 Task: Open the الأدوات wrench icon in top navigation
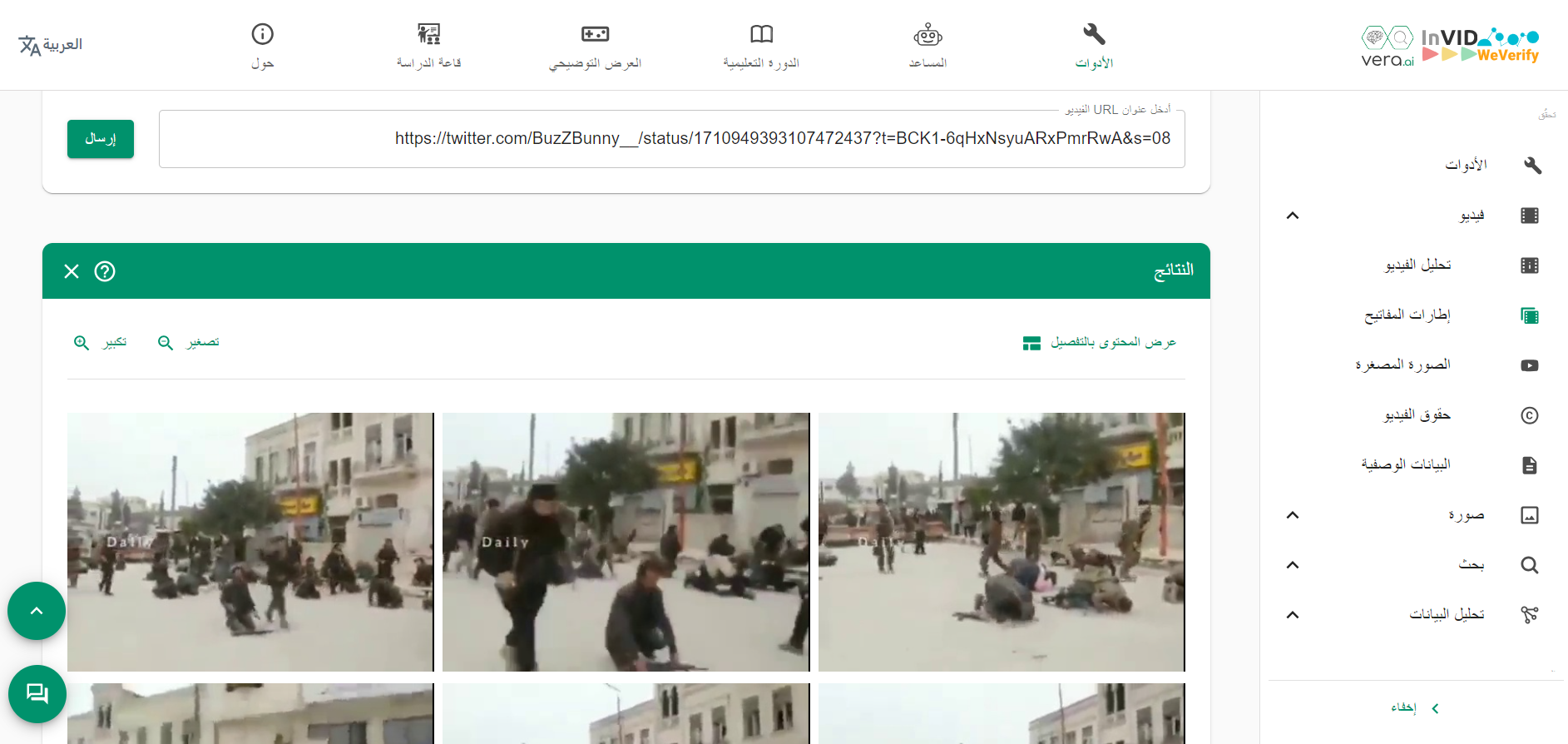coord(1094,34)
